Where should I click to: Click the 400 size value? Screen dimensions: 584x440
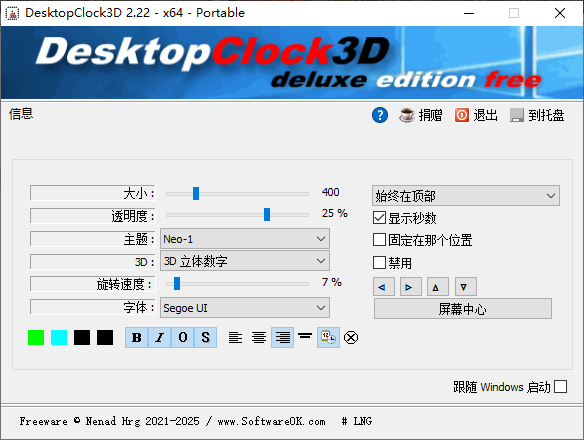pos(330,192)
